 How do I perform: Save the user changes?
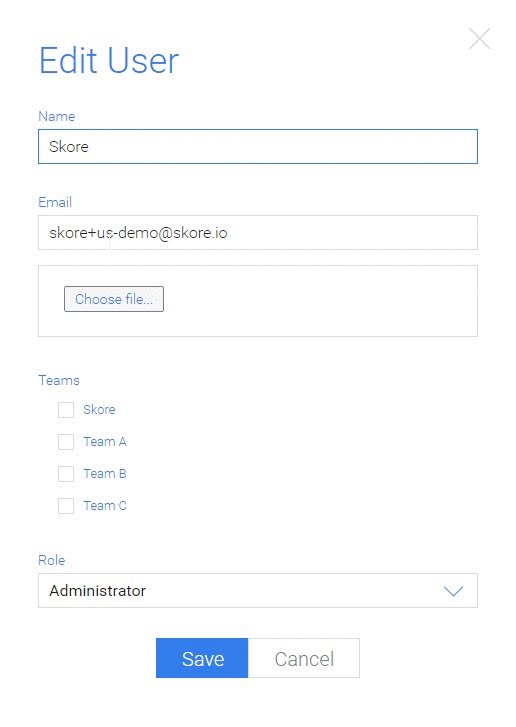[x=202, y=658]
